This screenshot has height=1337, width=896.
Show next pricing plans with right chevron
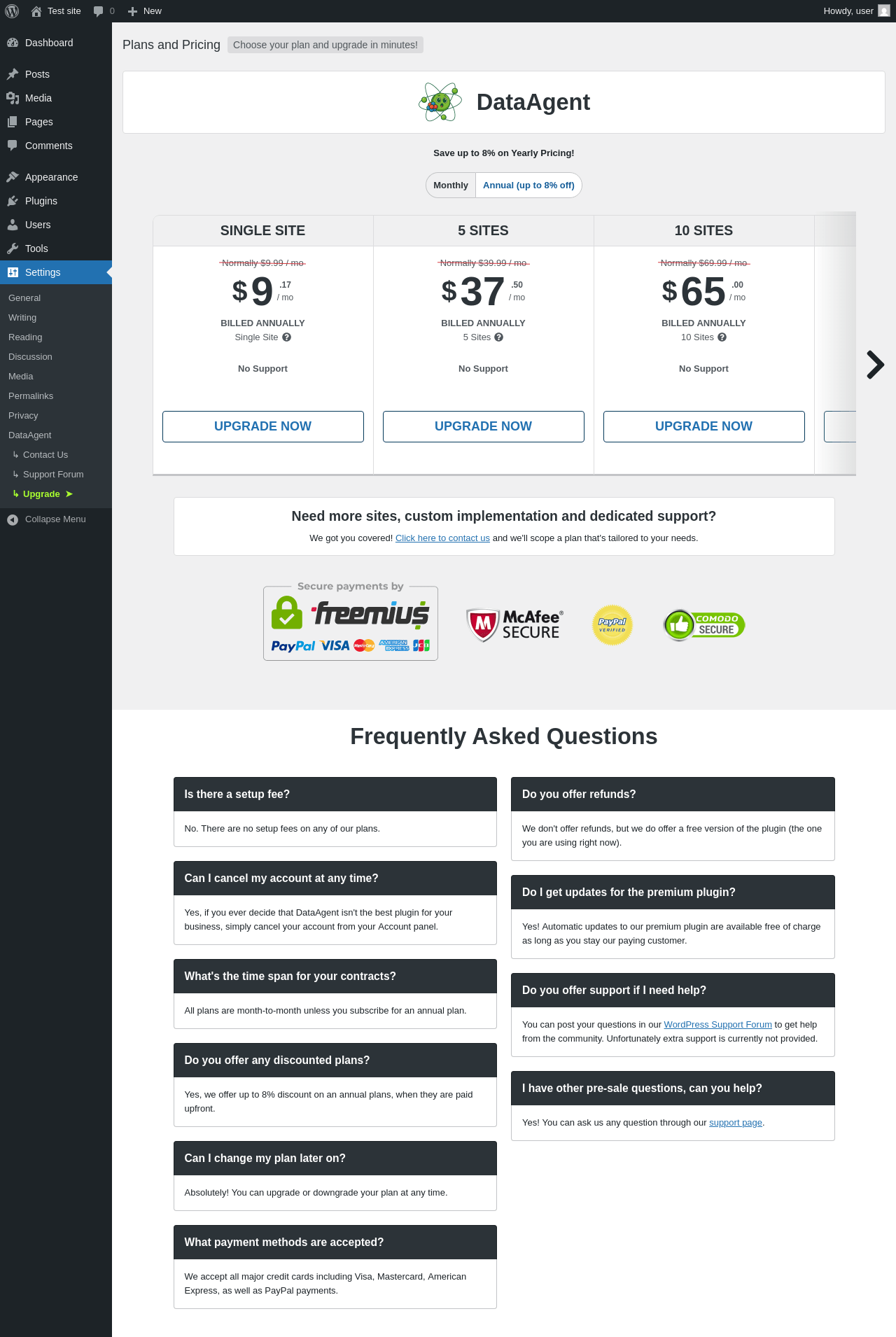tap(875, 365)
